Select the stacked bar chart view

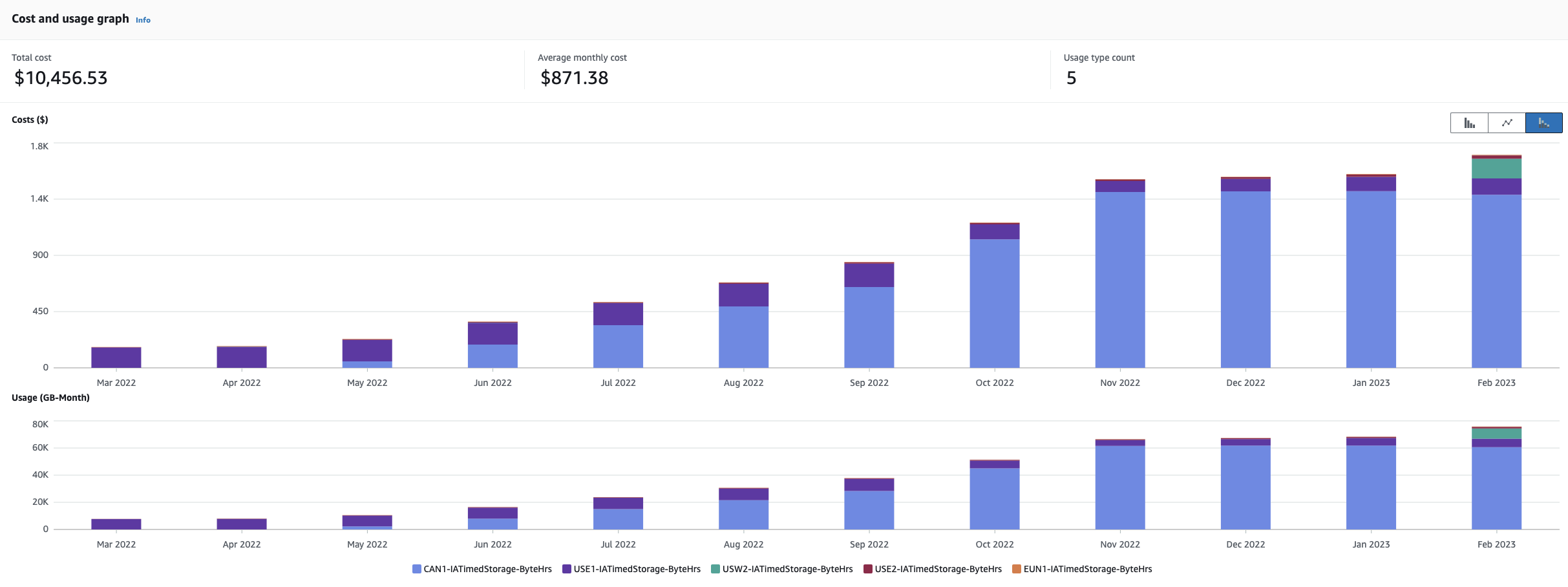(1544, 122)
